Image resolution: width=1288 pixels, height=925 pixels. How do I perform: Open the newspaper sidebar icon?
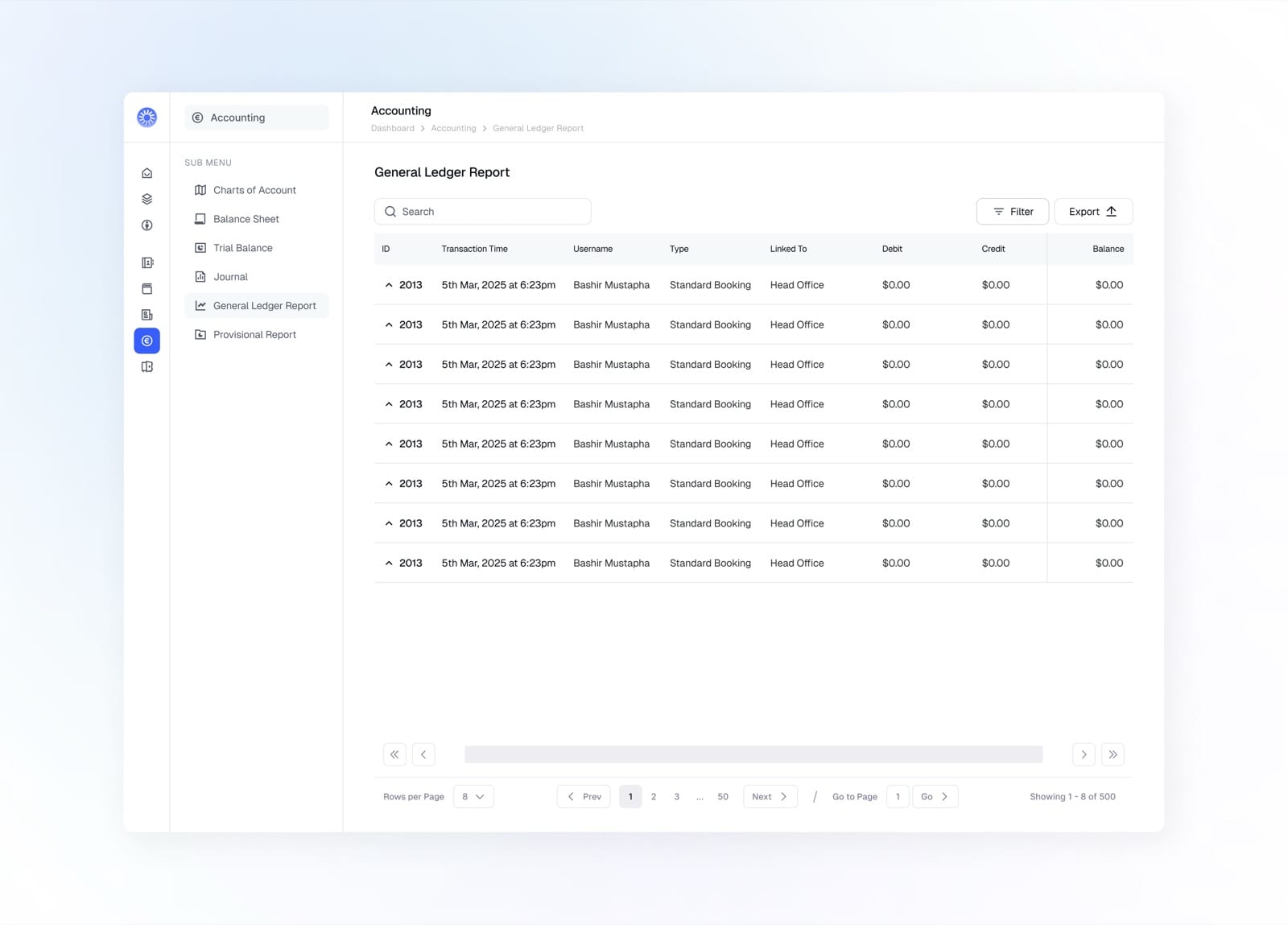click(147, 315)
